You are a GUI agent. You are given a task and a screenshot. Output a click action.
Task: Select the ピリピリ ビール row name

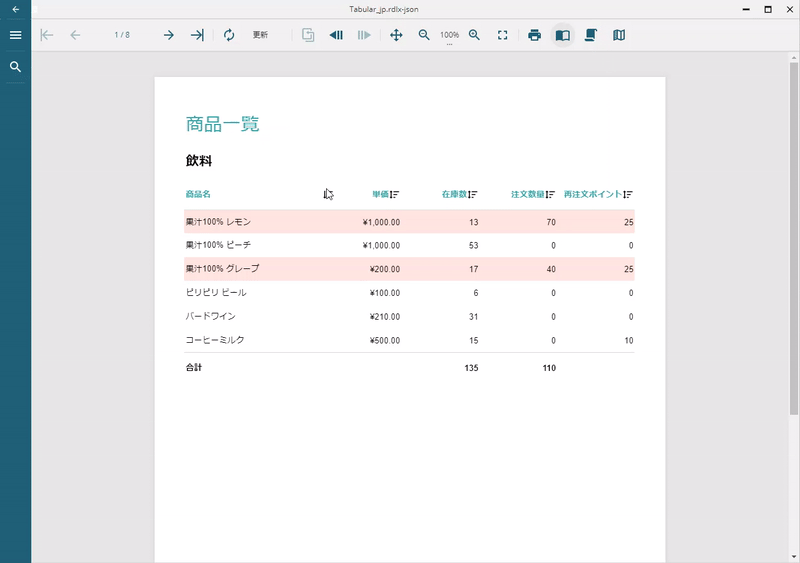click(x=216, y=292)
